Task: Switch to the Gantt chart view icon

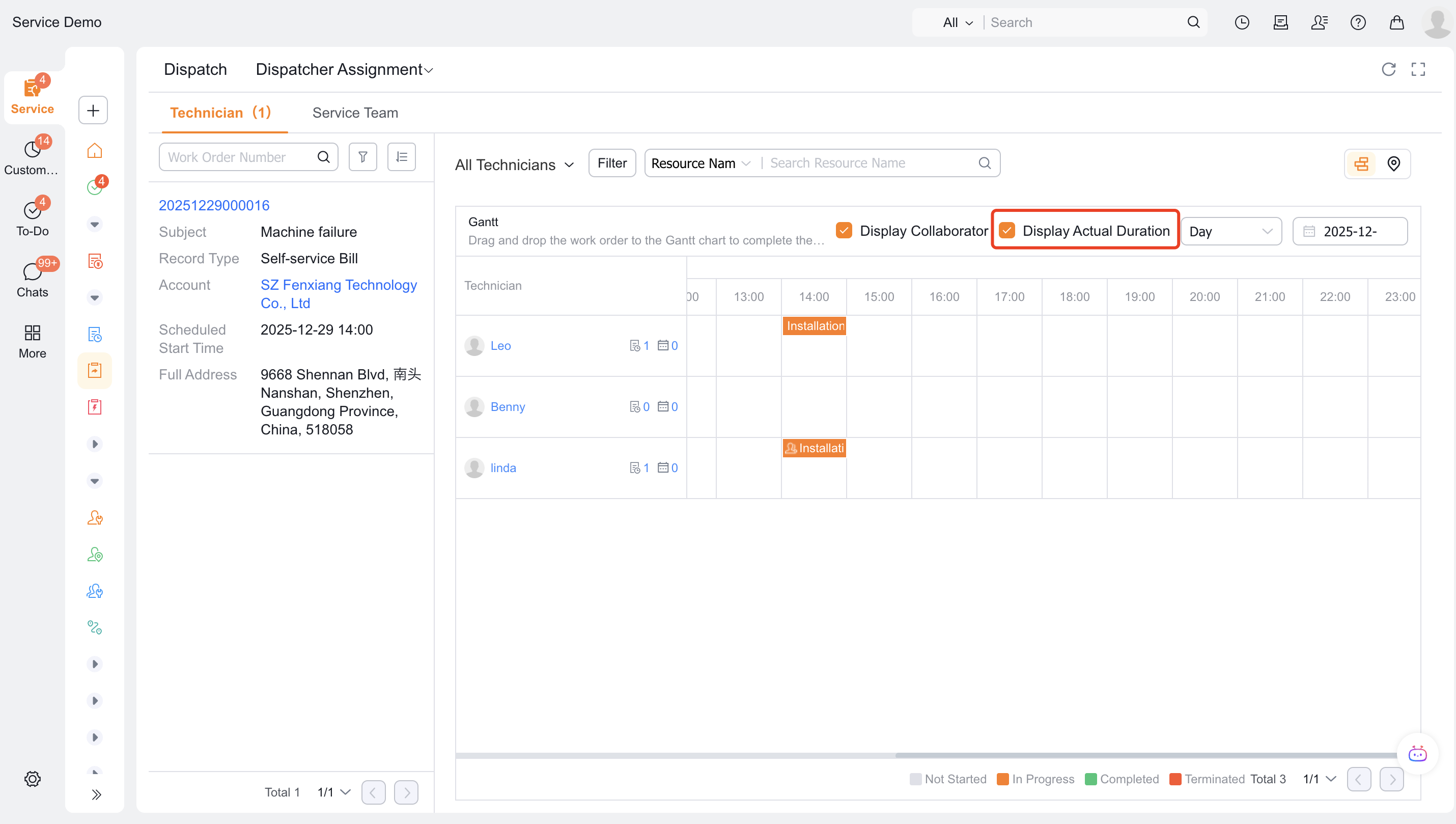Action: [x=1361, y=163]
